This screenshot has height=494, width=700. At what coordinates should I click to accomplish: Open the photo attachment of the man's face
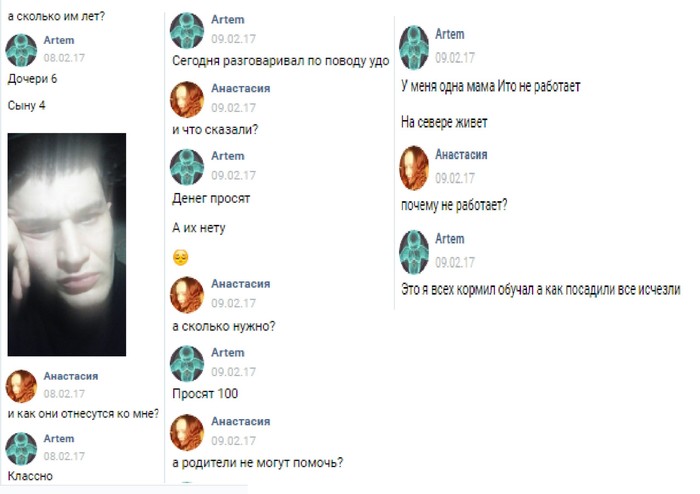click(x=67, y=244)
